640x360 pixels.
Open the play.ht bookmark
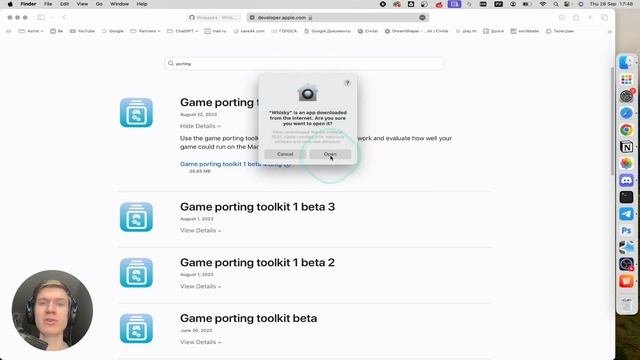[x=466, y=31]
